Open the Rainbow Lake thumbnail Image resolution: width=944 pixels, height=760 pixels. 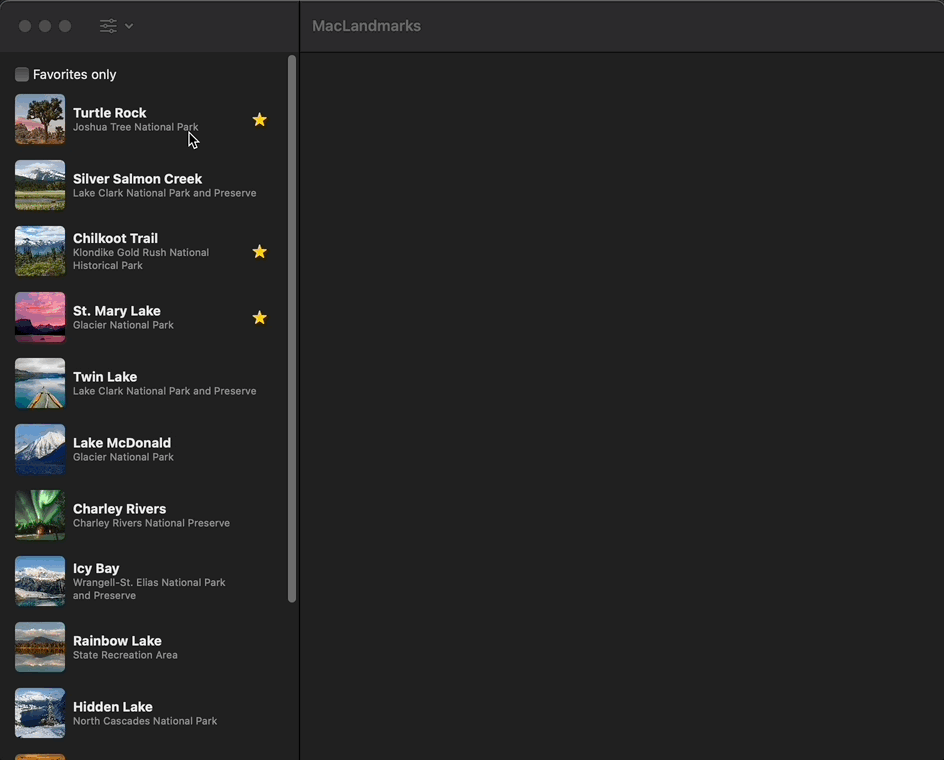(x=40, y=647)
